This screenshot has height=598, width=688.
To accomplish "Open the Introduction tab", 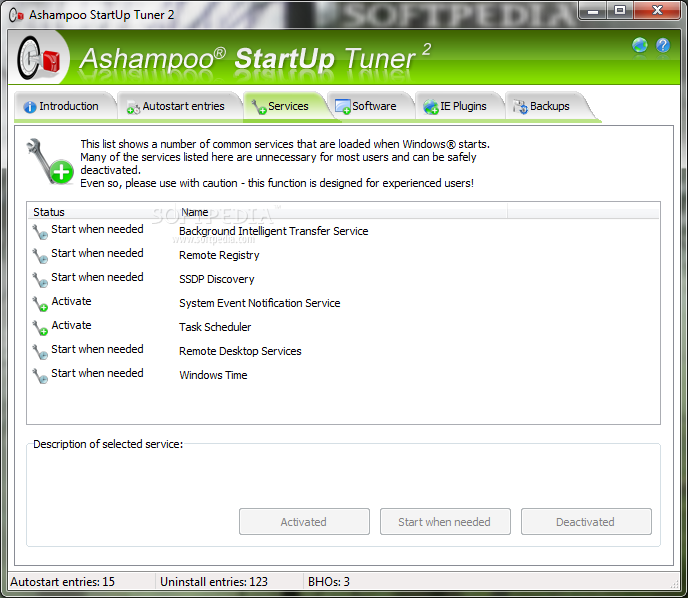I will coord(65,106).
